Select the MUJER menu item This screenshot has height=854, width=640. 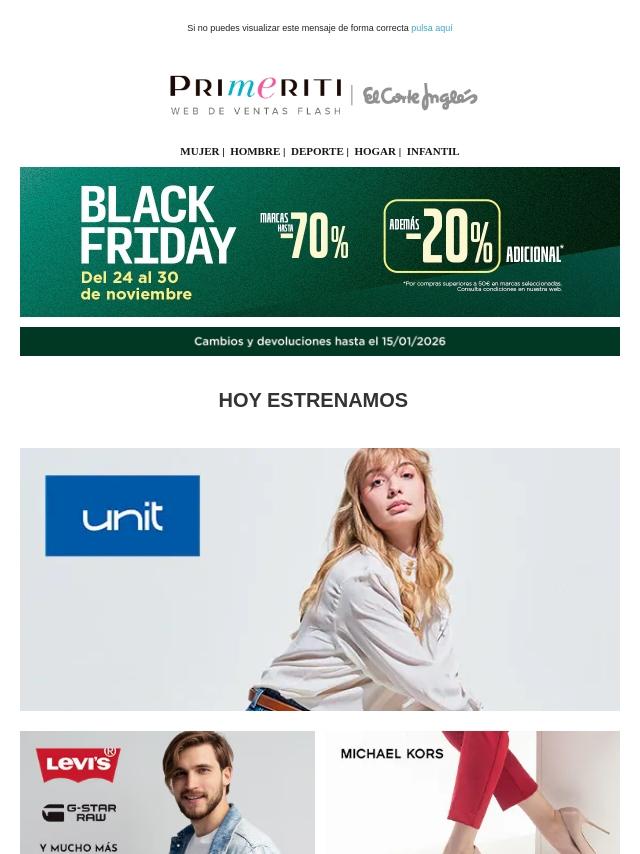(x=199, y=151)
